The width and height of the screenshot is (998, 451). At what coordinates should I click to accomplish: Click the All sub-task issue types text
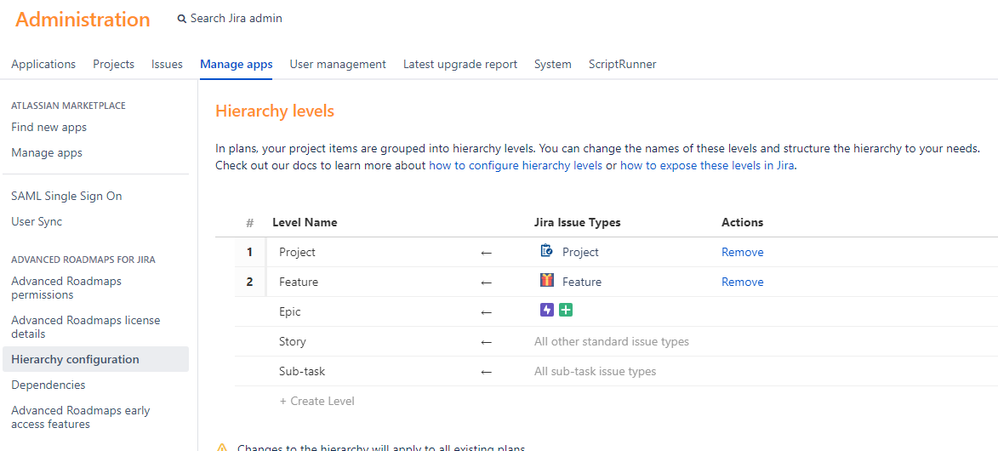point(595,371)
